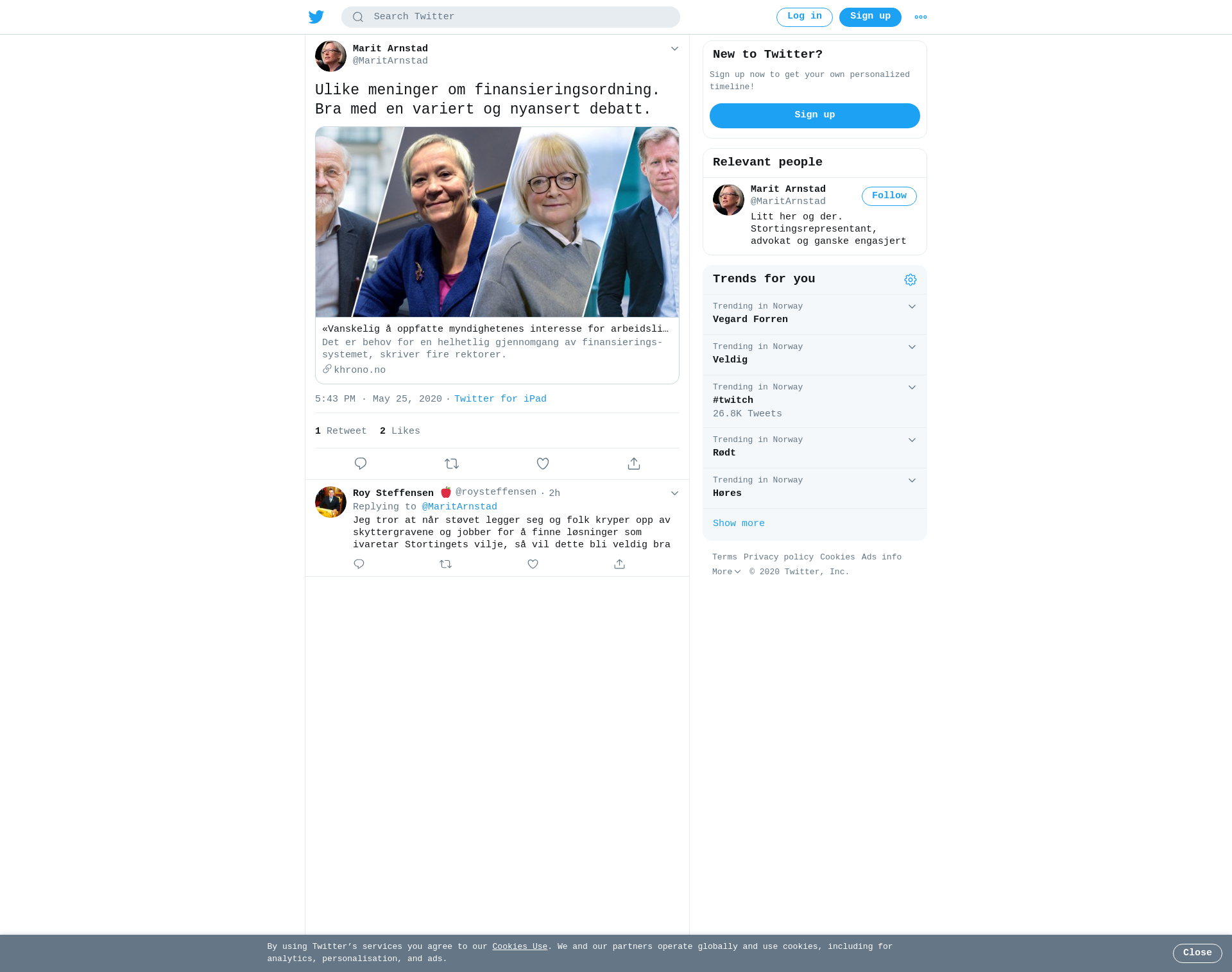
Task: Retweet the main tweet by Marit Arnstad
Action: 452,463
